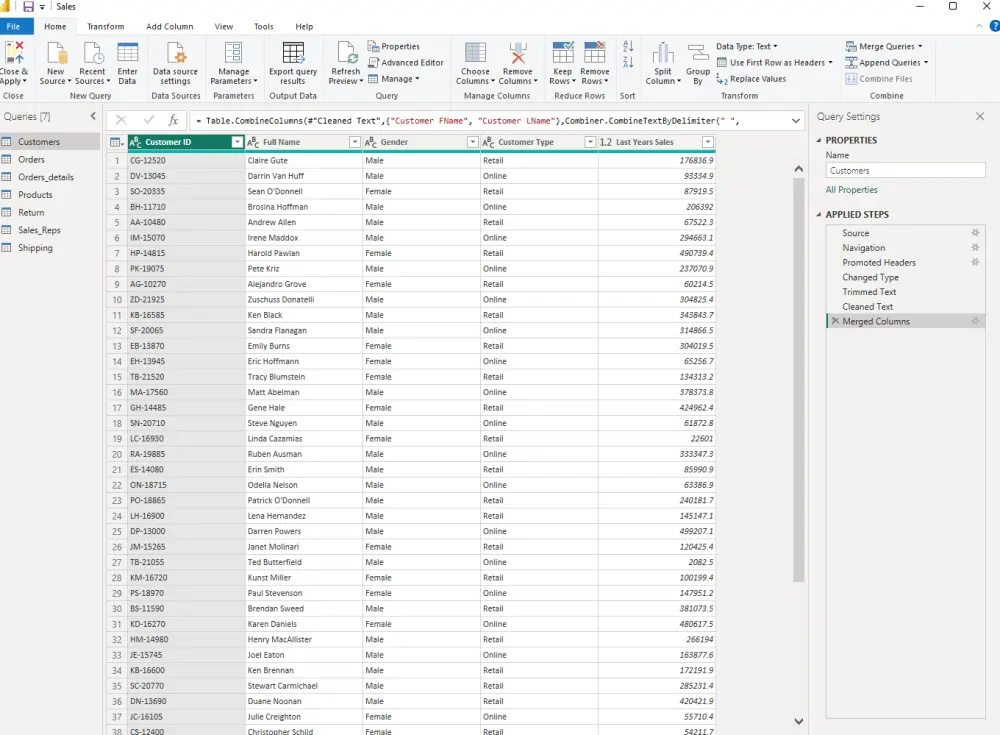The image size is (1000, 735).
Task: Open the Help tab
Action: 304,27
